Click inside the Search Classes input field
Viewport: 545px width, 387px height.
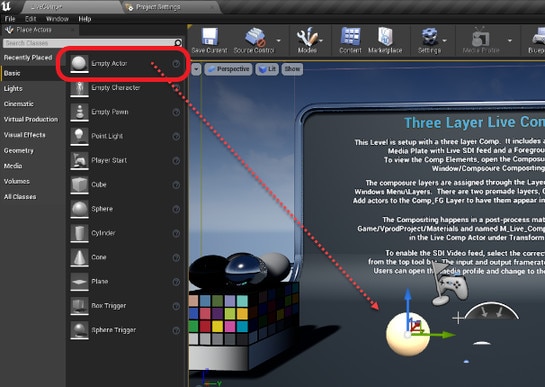(x=89, y=43)
